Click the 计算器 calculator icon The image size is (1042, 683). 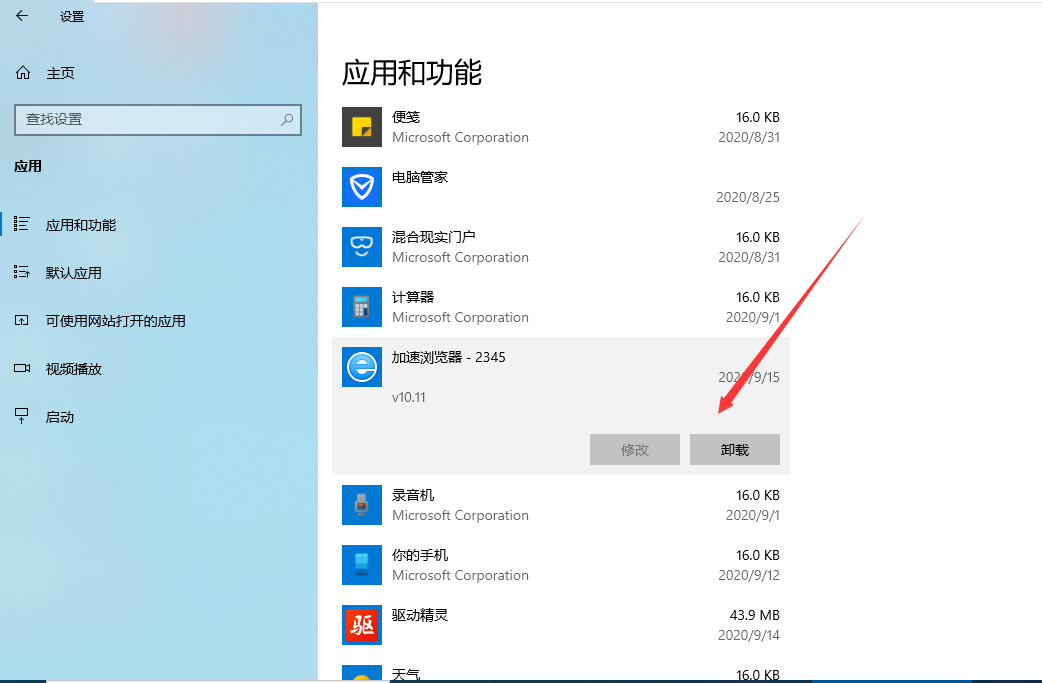point(362,307)
